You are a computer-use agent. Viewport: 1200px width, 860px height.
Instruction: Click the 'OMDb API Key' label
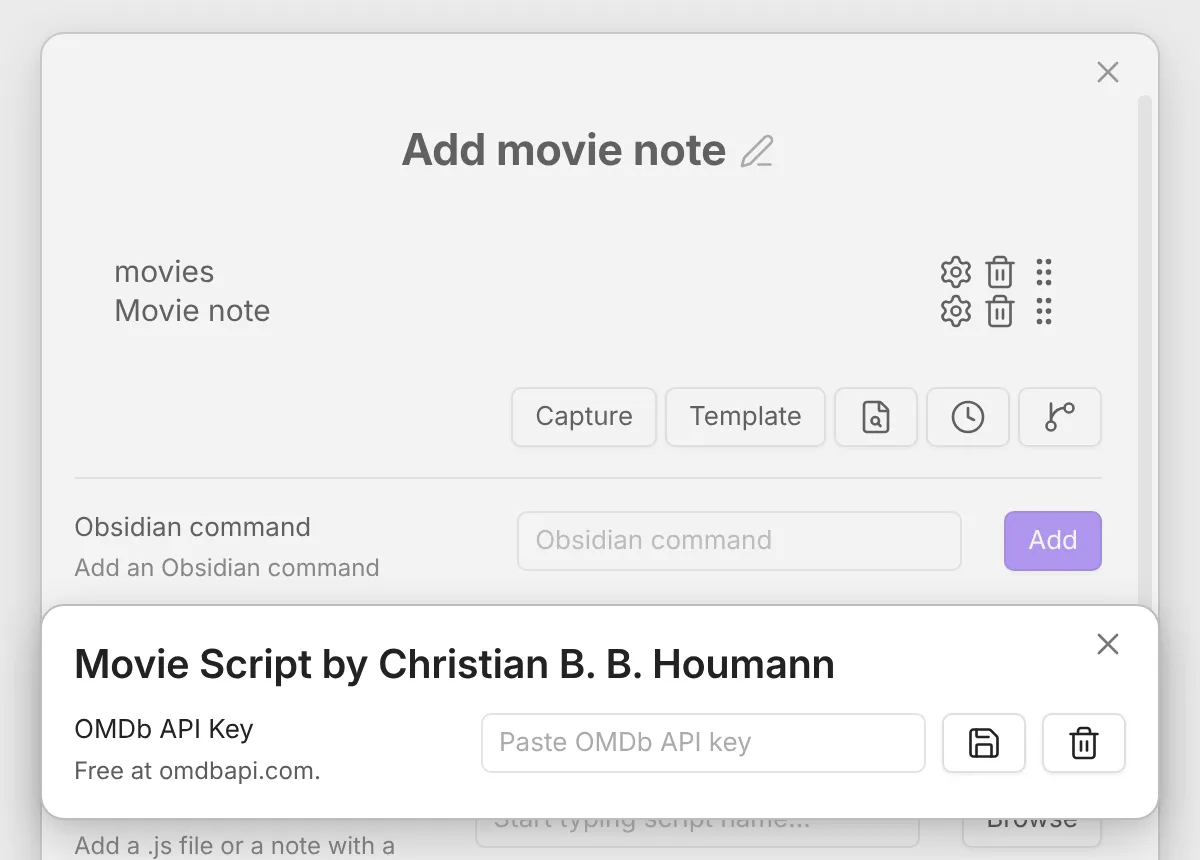pos(164,729)
